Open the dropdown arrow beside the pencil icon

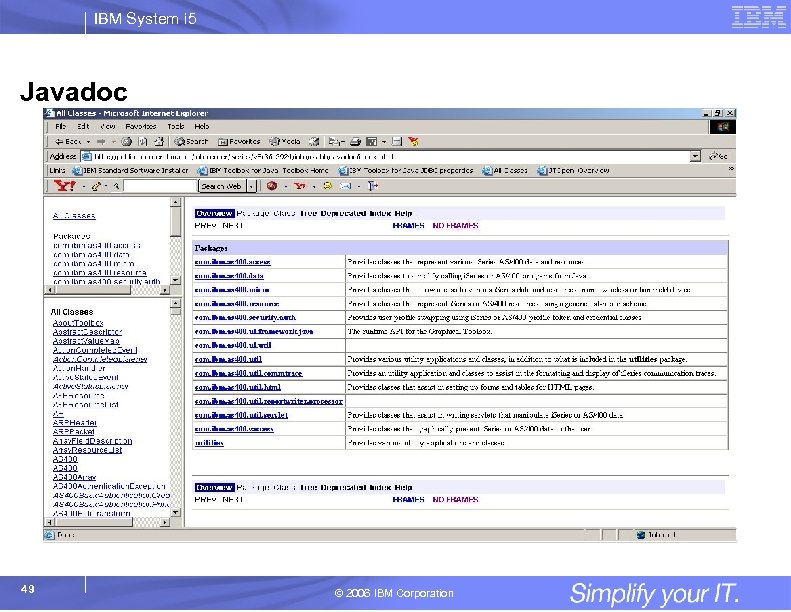(106, 187)
